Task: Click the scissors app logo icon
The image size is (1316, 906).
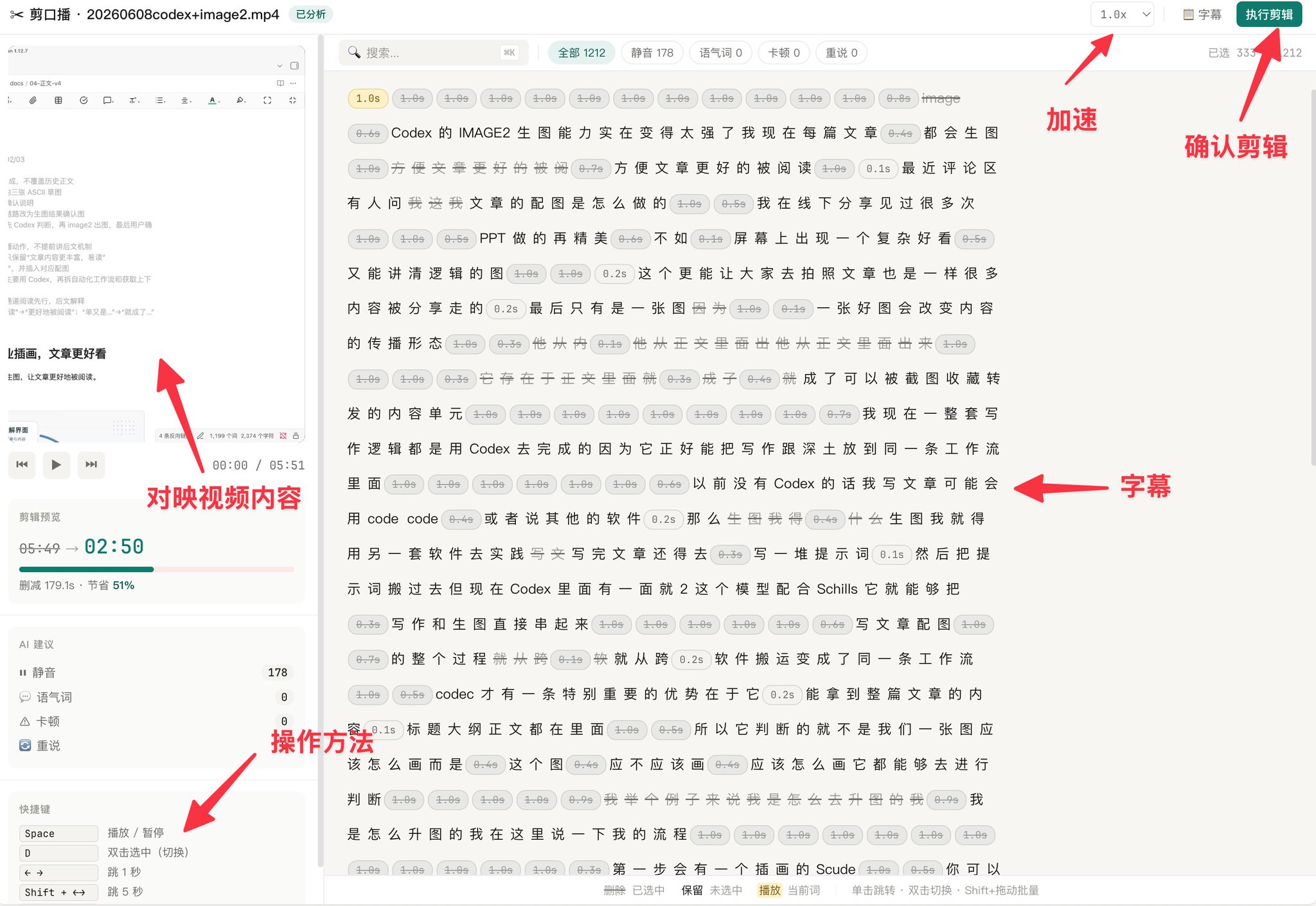Action: 17,14
